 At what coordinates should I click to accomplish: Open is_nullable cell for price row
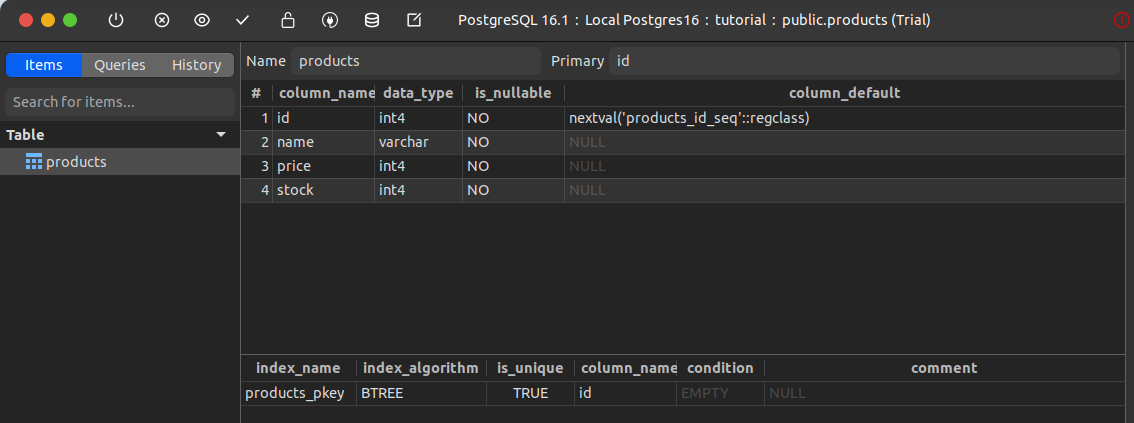[x=512, y=166]
